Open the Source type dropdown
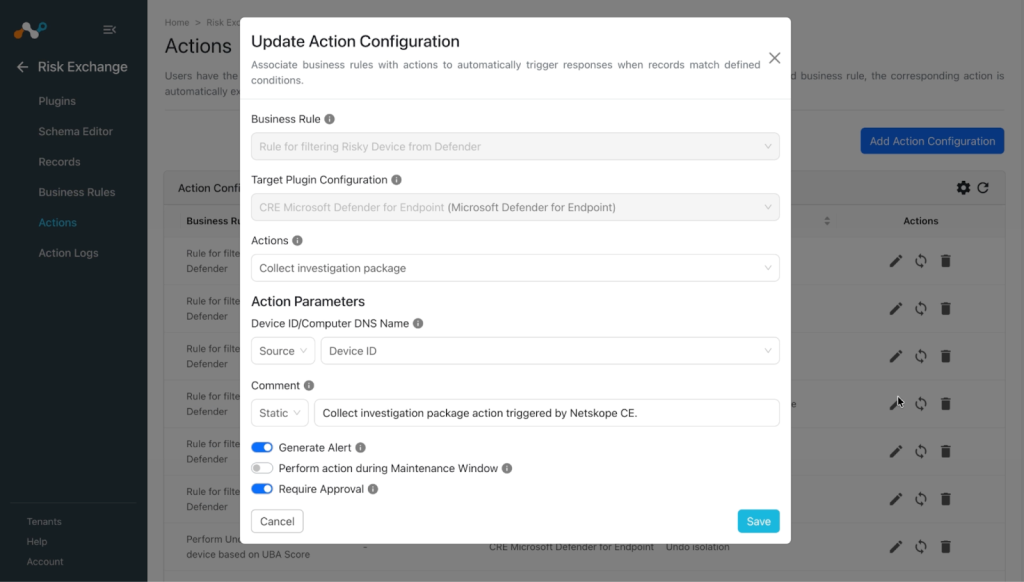Image resolution: width=1024 pixels, height=582 pixels. (283, 351)
